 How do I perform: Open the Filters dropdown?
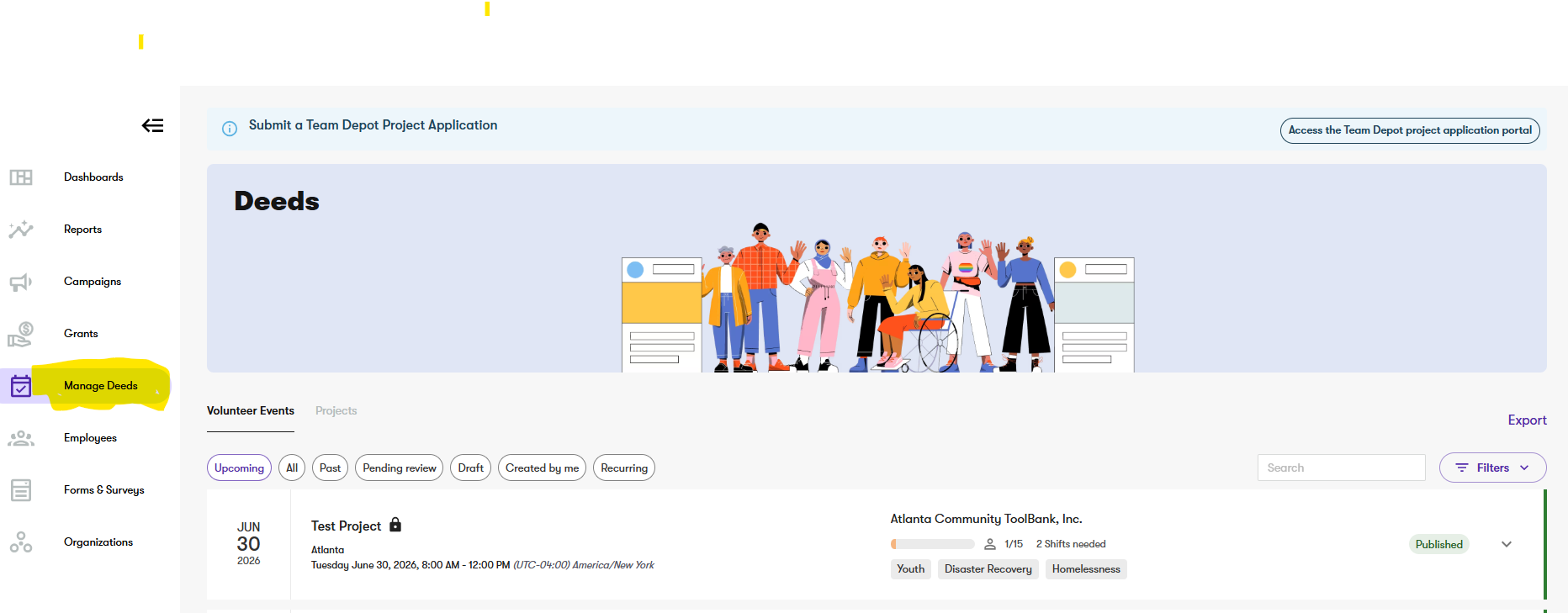pos(1492,468)
